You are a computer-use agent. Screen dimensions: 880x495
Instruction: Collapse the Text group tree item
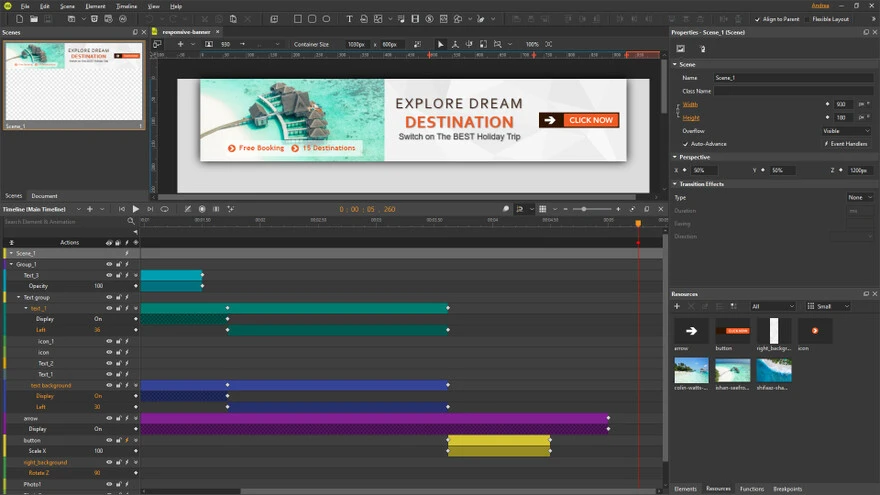[18, 297]
